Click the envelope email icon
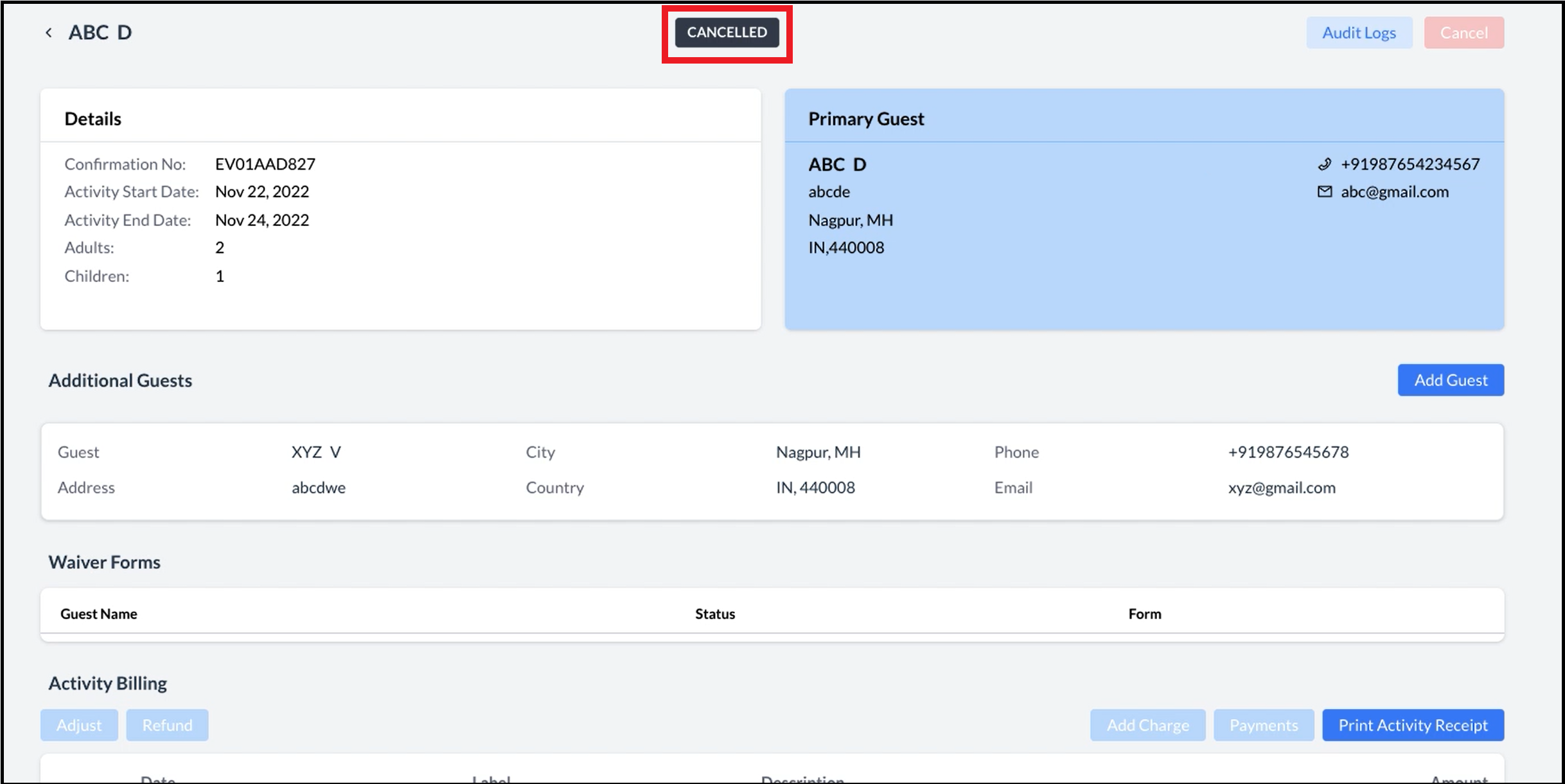Viewport: 1565px width, 784px height. pyautogui.click(x=1324, y=192)
